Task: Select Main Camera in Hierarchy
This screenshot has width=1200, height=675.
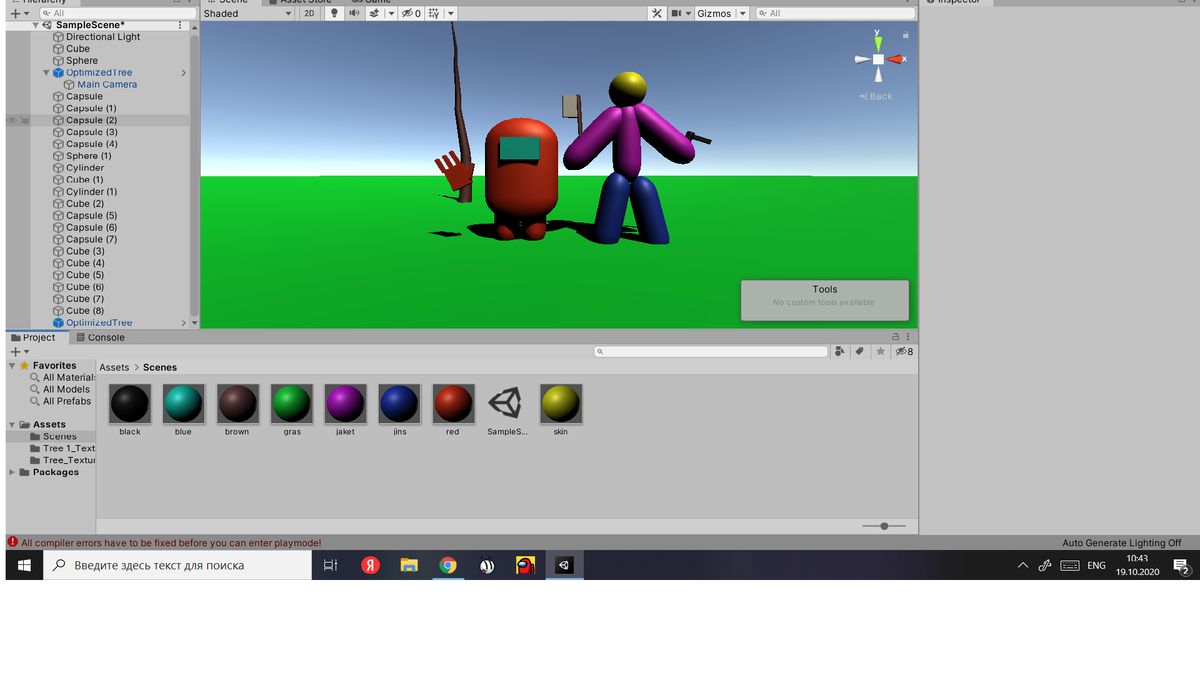Action: 107,85
